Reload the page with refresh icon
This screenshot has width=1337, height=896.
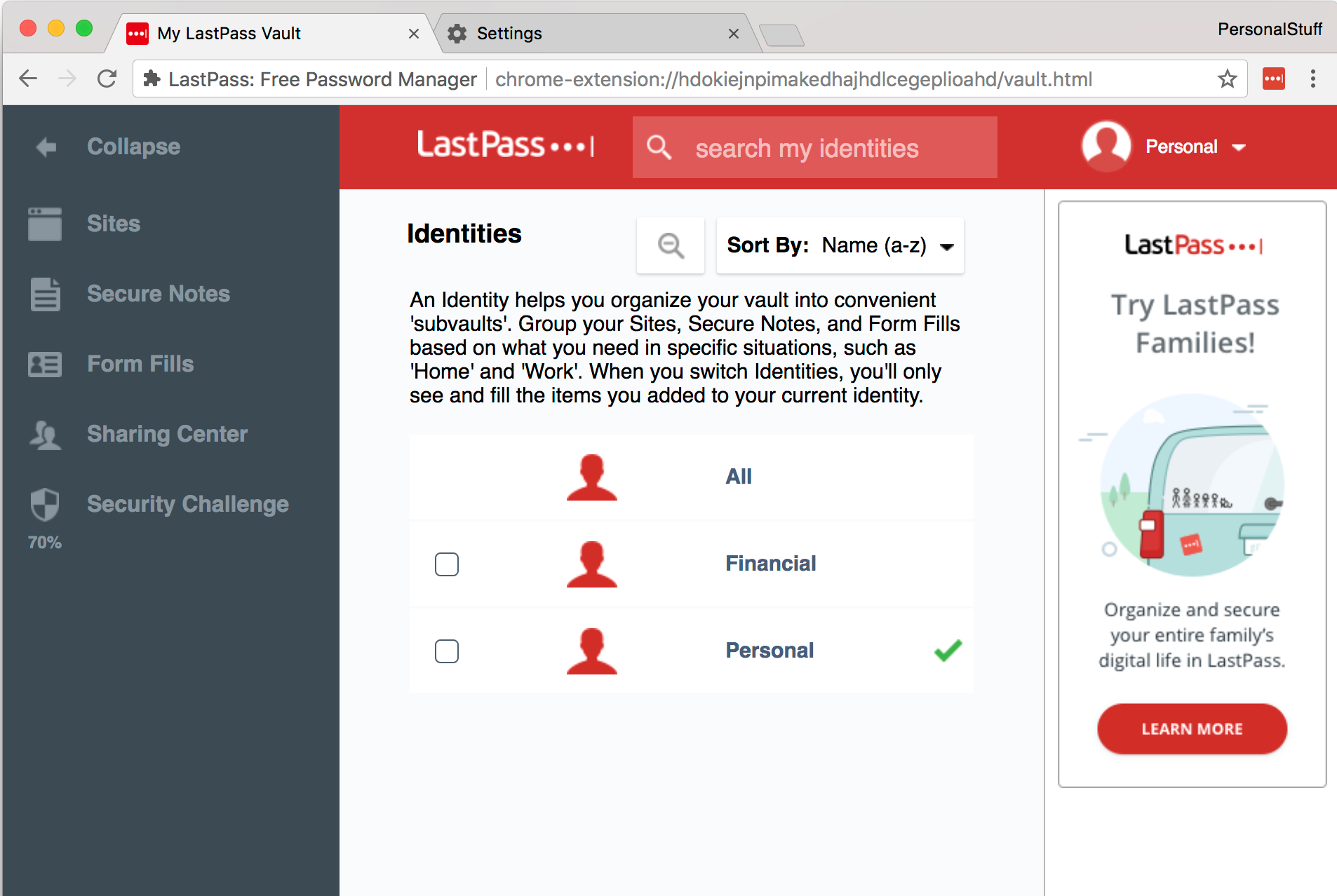(107, 79)
